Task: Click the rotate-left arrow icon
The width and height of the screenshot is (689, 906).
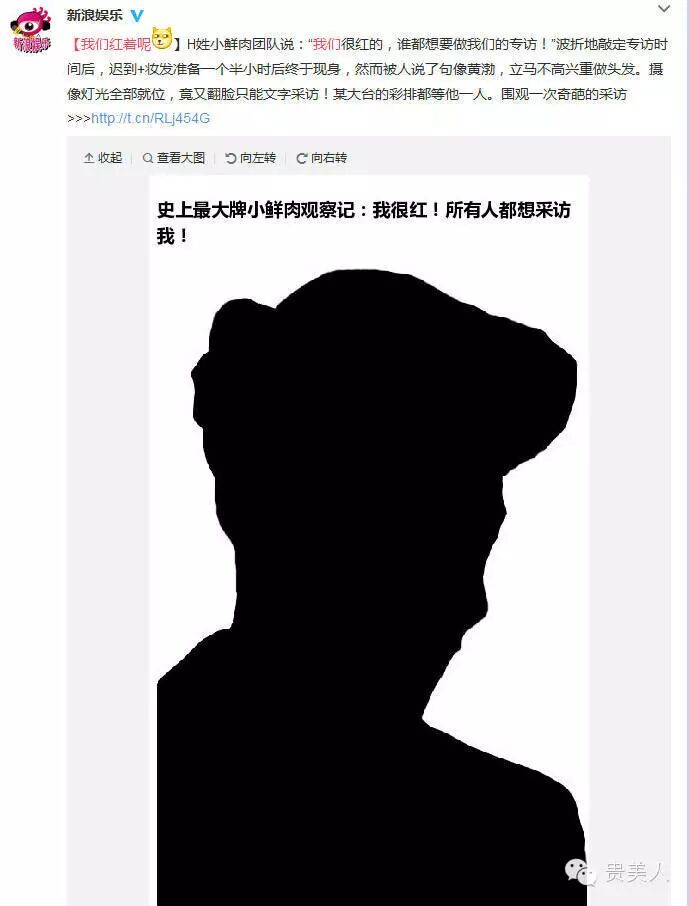Action: click(231, 158)
